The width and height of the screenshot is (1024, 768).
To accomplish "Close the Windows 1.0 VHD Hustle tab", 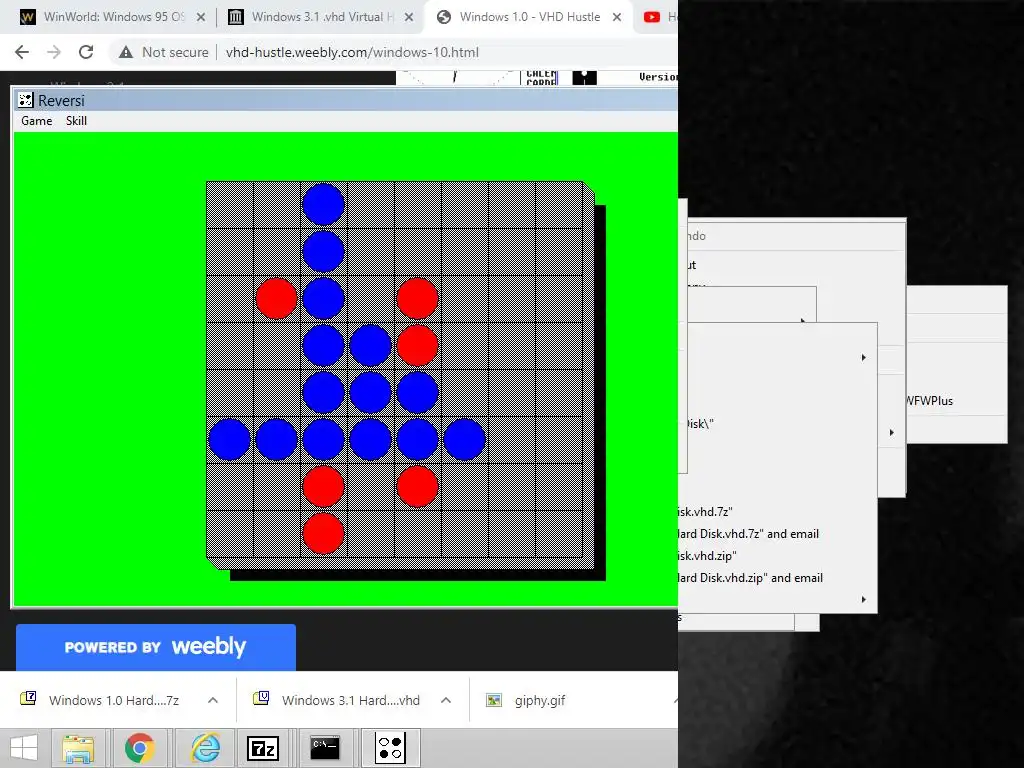I will click(616, 18).
